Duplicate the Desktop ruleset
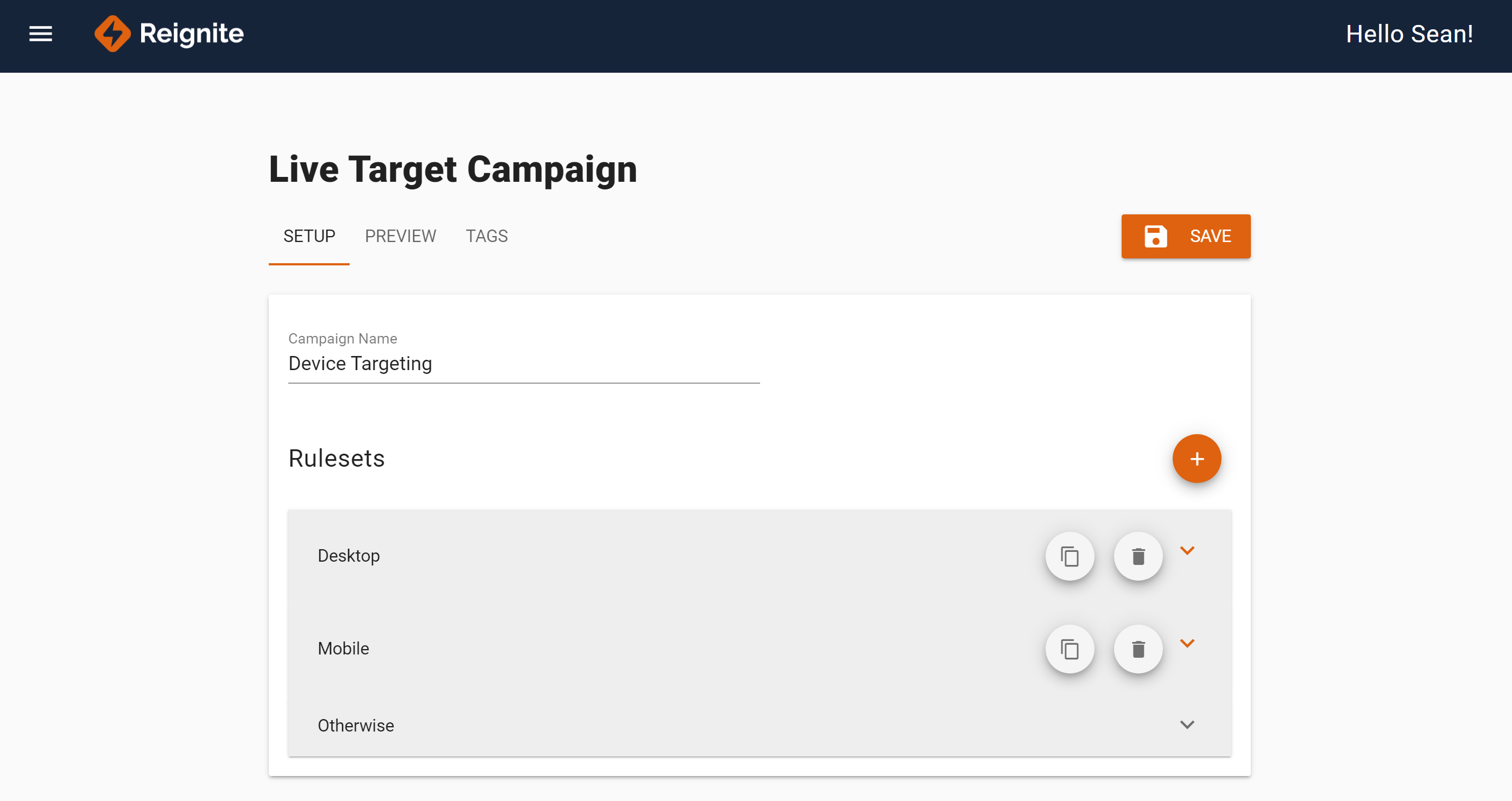Viewport: 1512px width, 801px height. tap(1070, 556)
